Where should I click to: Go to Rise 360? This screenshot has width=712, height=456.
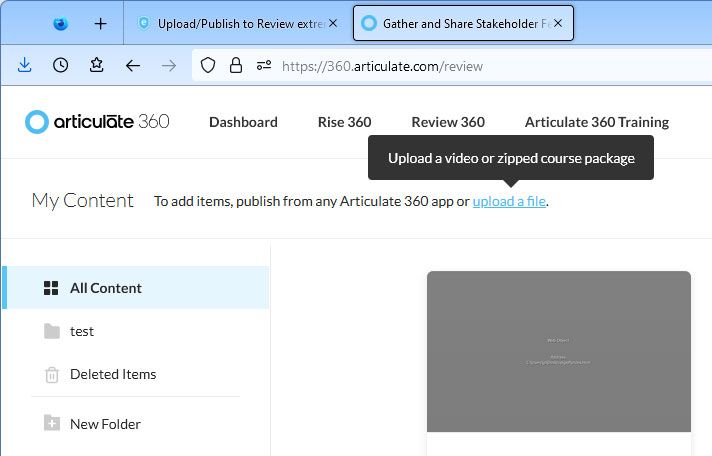[345, 122]
